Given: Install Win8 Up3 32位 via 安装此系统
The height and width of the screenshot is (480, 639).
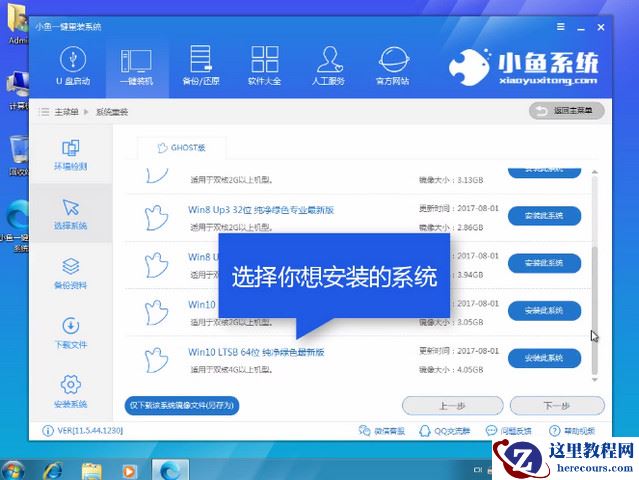Looking at the screenshot, I should coord(544,216).
